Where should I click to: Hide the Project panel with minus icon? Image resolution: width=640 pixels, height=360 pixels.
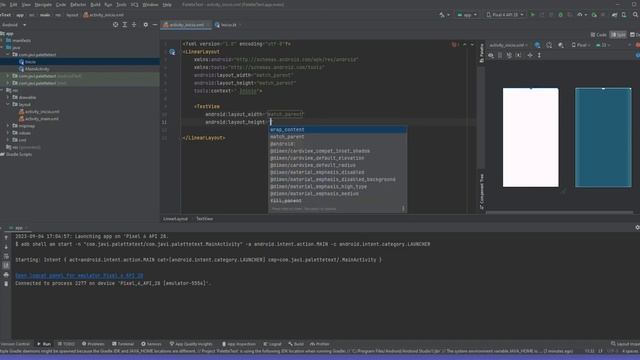(155, 25)
